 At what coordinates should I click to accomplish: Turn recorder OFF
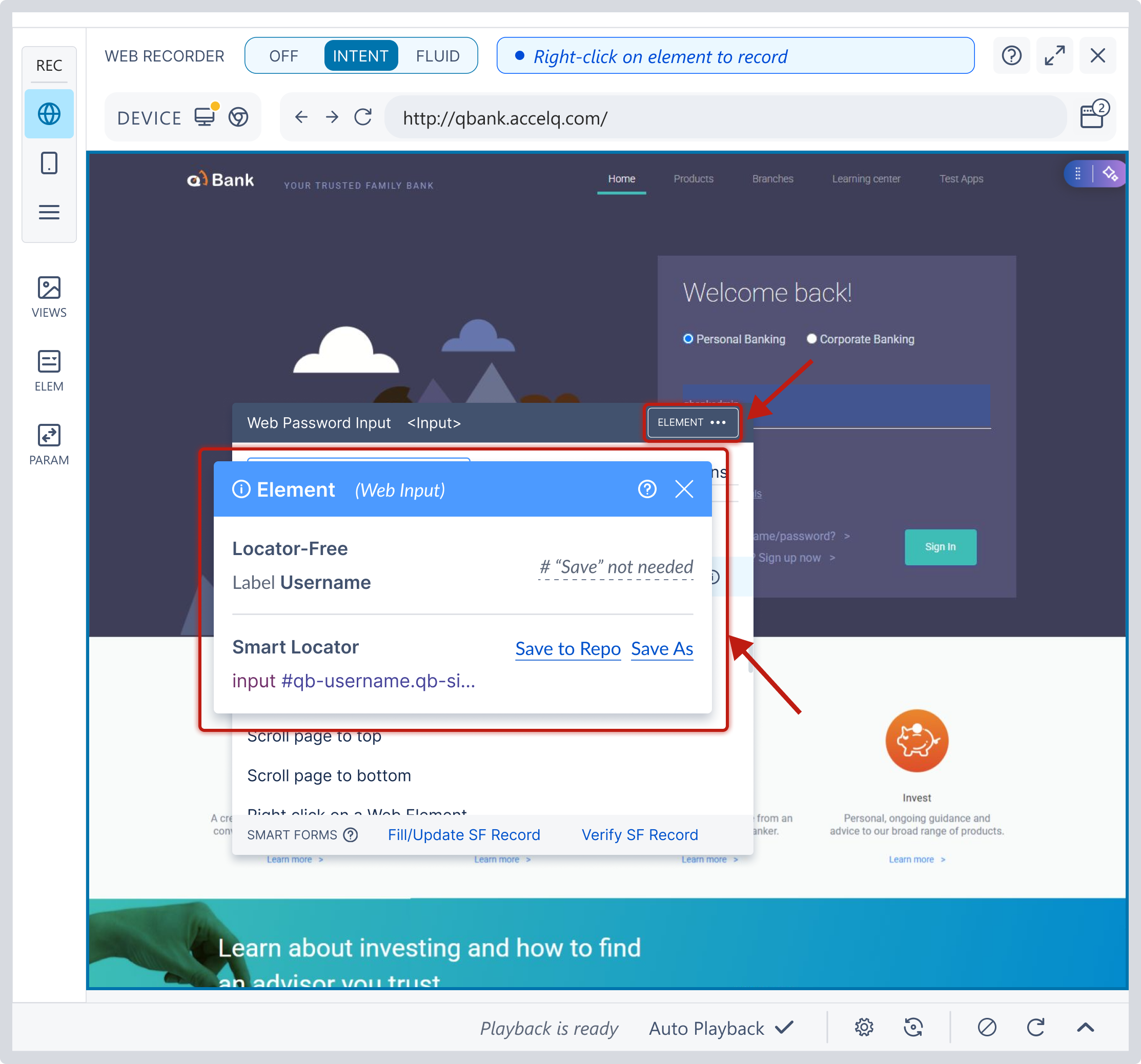283,56
